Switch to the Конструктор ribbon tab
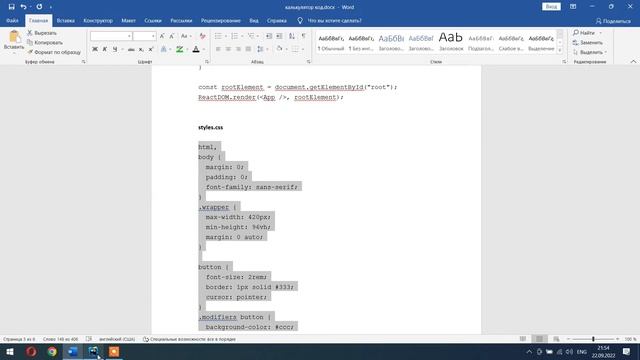The image size is (640, 360). coord(98,20)
